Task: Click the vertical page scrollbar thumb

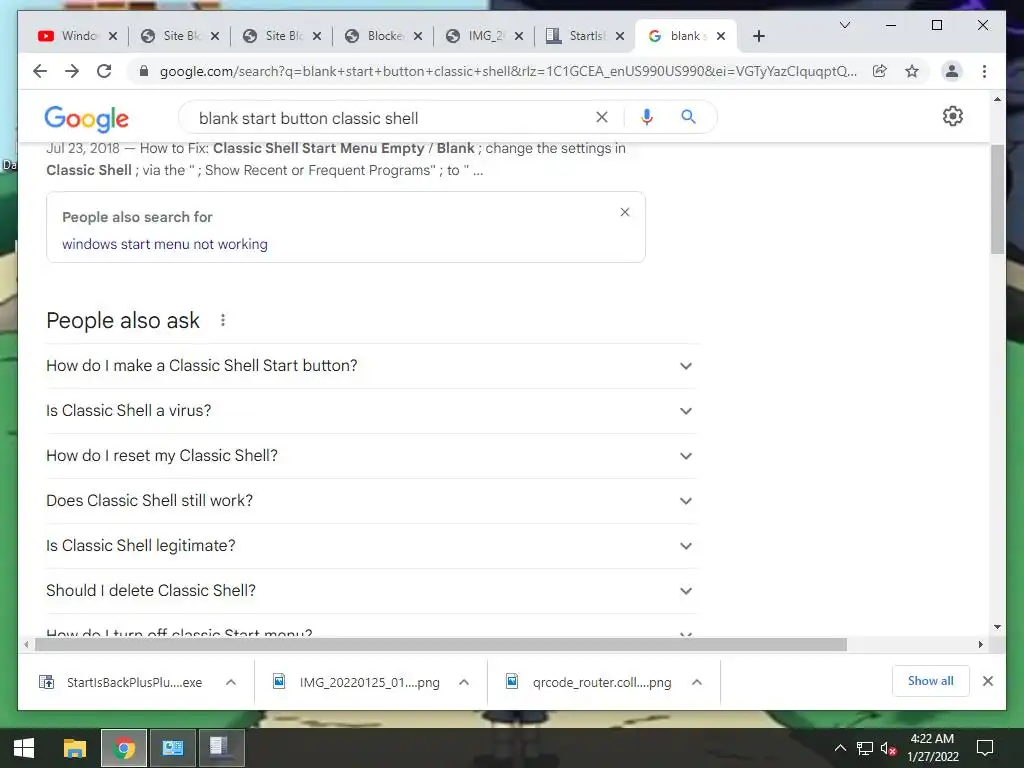Action: pyautogui.click(x=997, y=199)
